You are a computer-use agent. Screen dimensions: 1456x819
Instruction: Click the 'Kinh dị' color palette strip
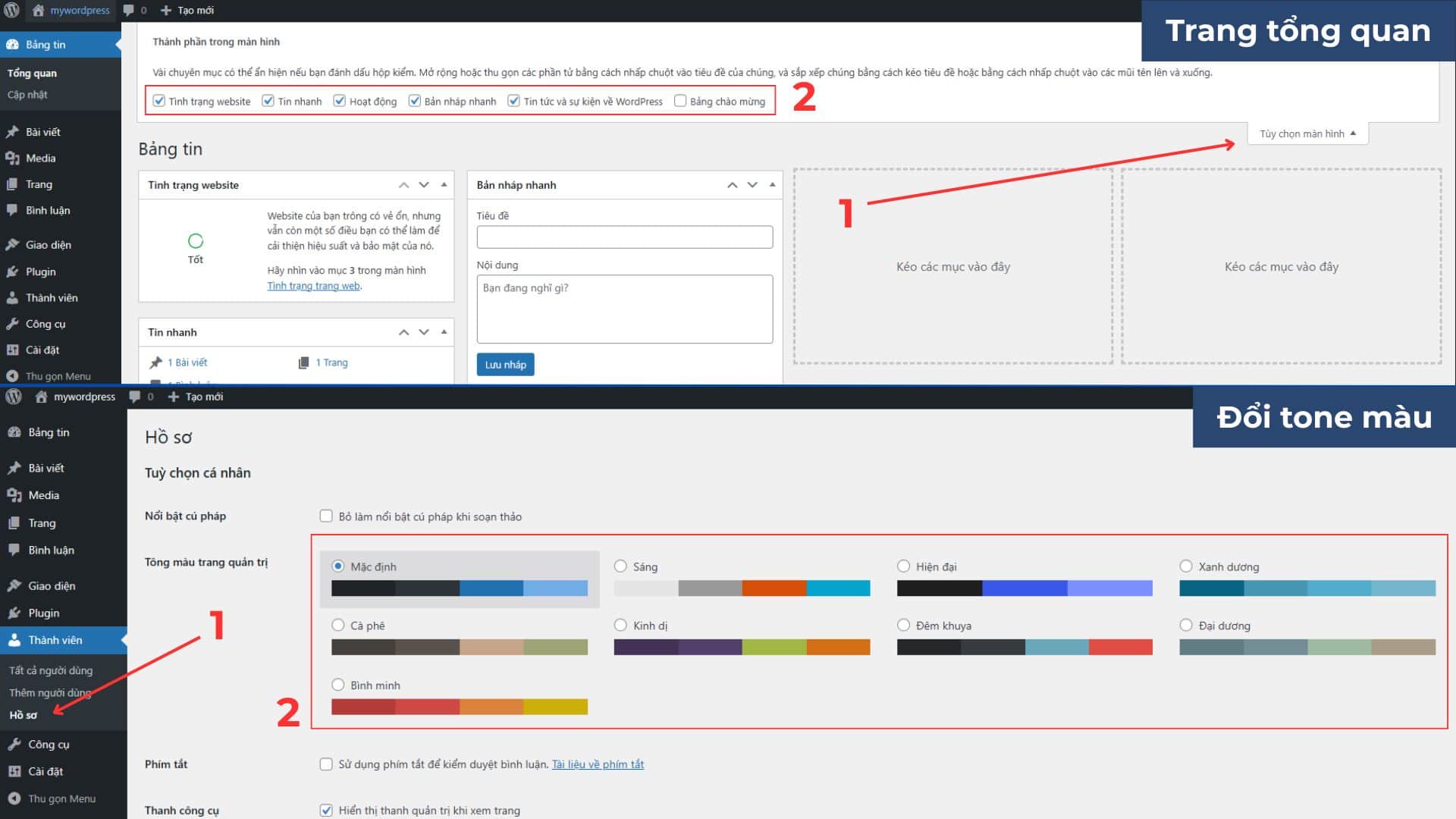click(x=742, y=647)
